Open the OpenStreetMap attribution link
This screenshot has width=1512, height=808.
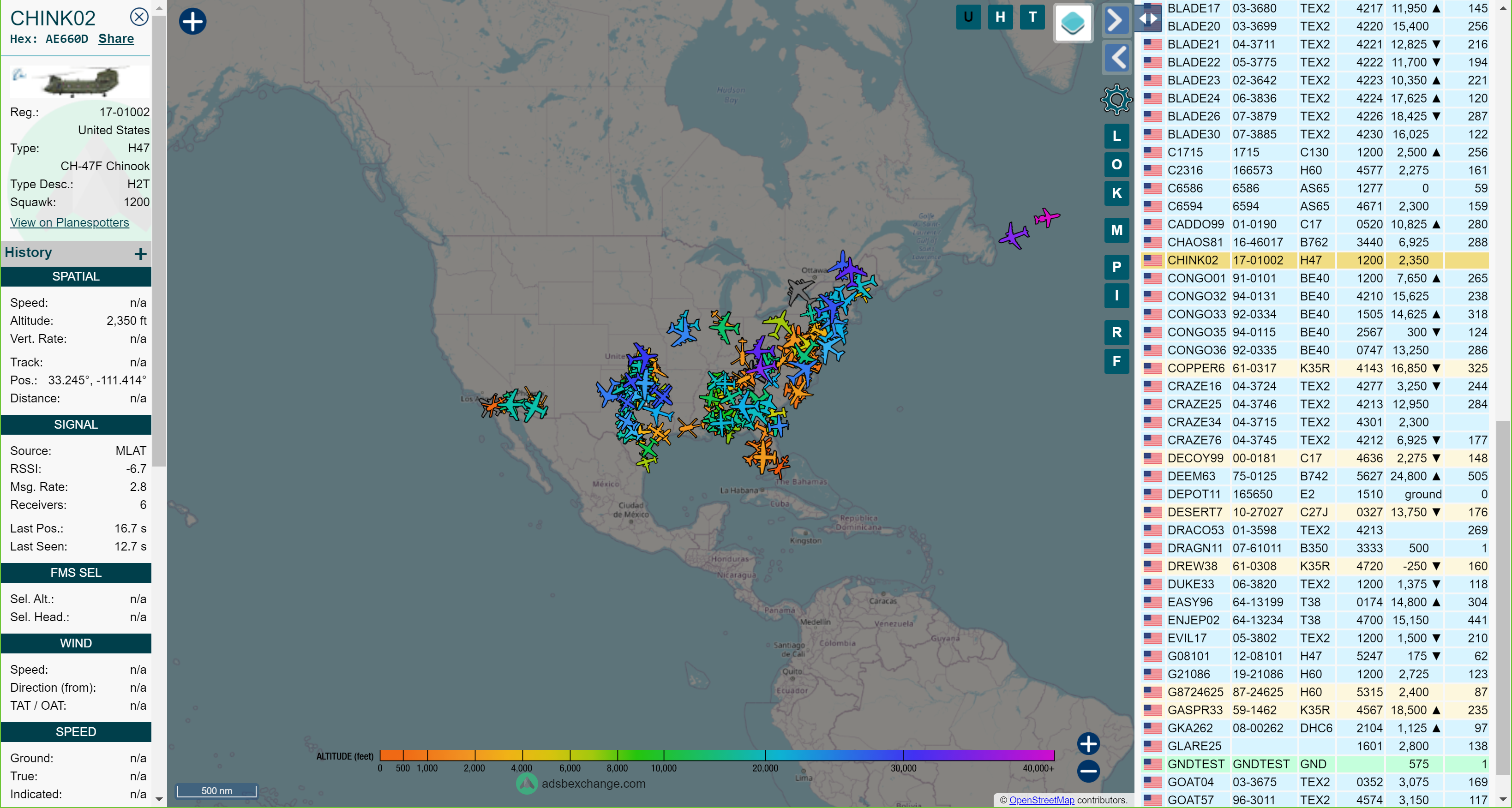(1041, 800)
